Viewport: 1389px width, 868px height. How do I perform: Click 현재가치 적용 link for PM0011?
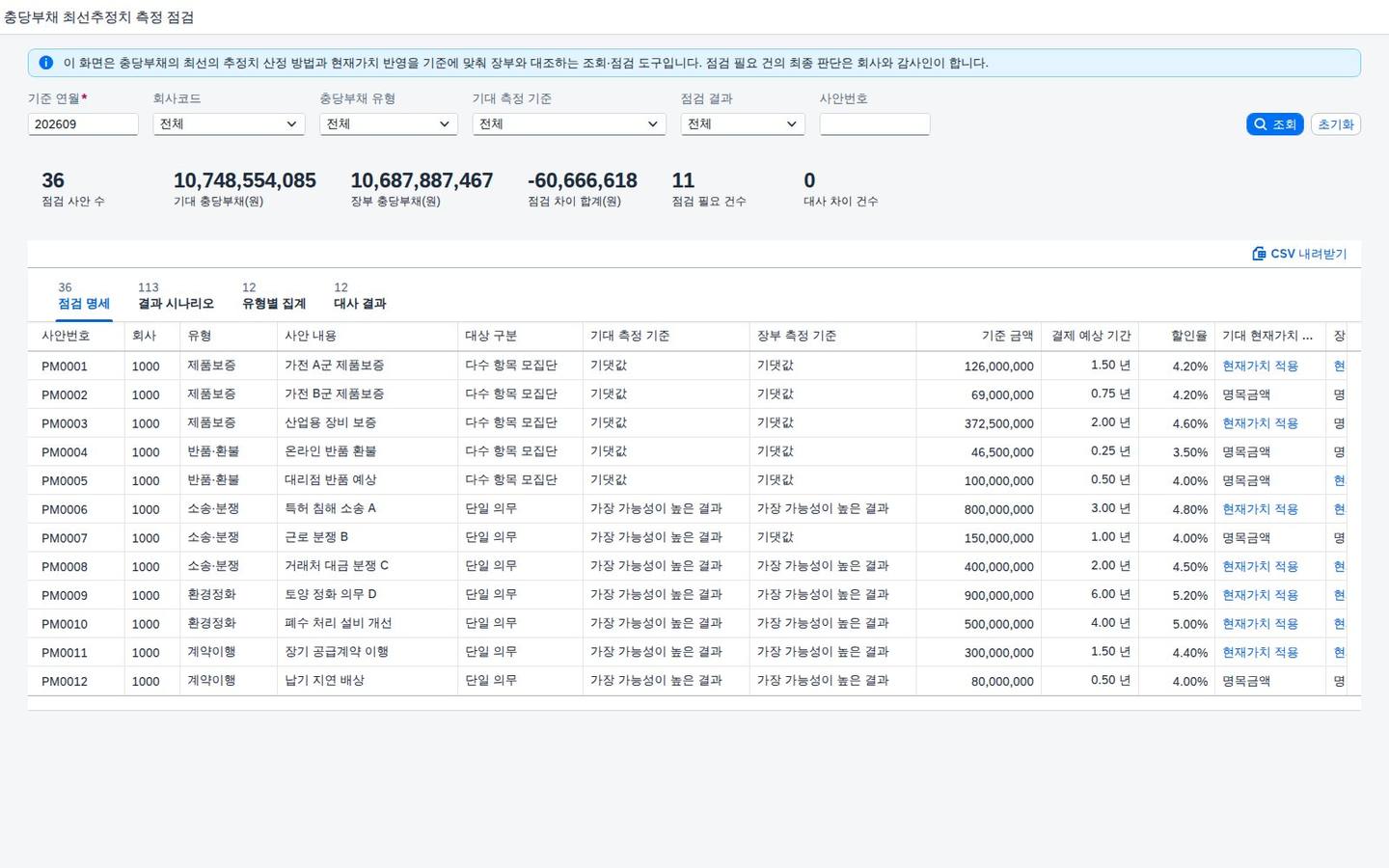[x=1260, y=653]
